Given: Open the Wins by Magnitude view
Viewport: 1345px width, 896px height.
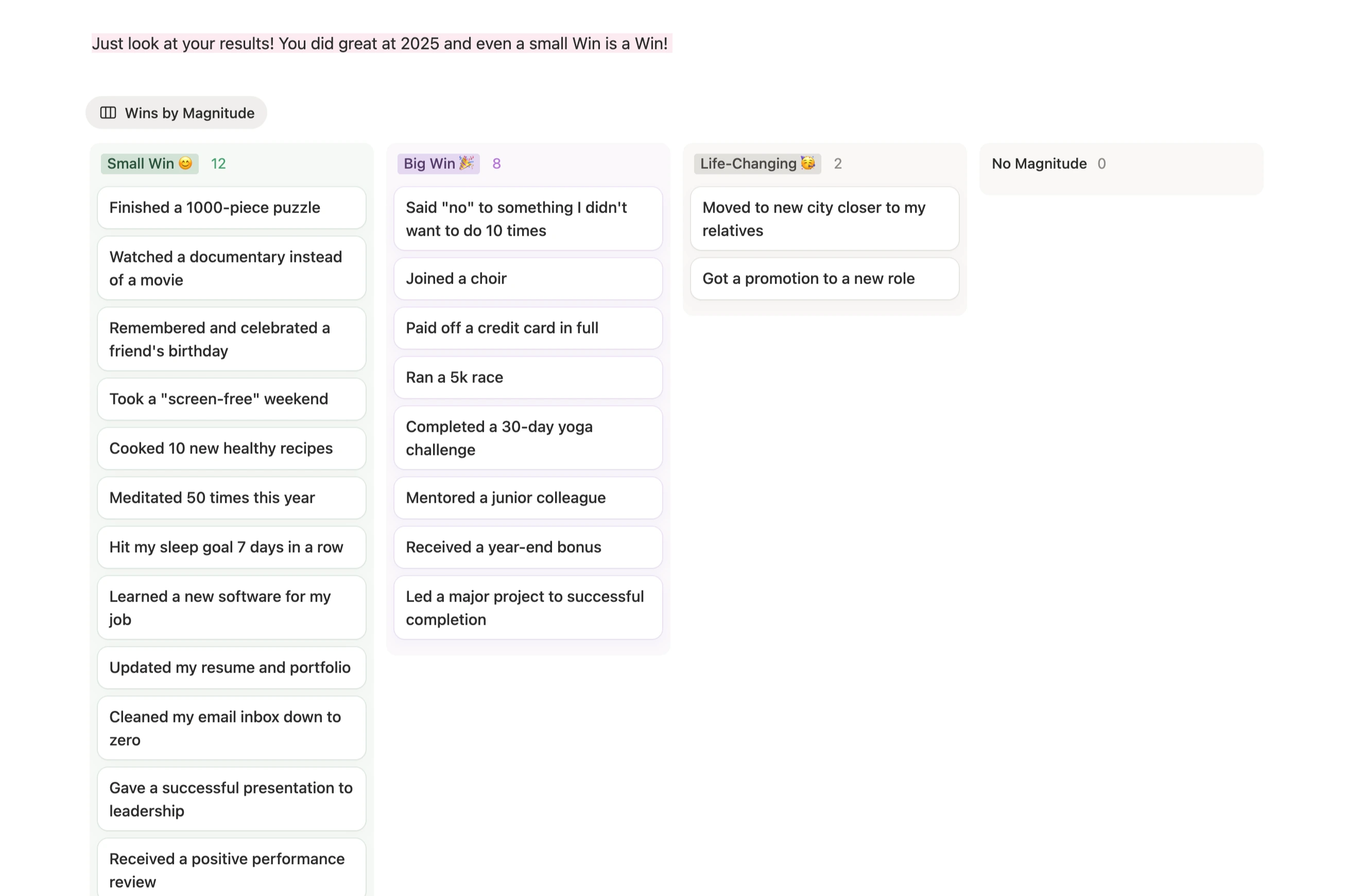Looking at the screenshot, I should pyautogui.click(x=190, y=113).
